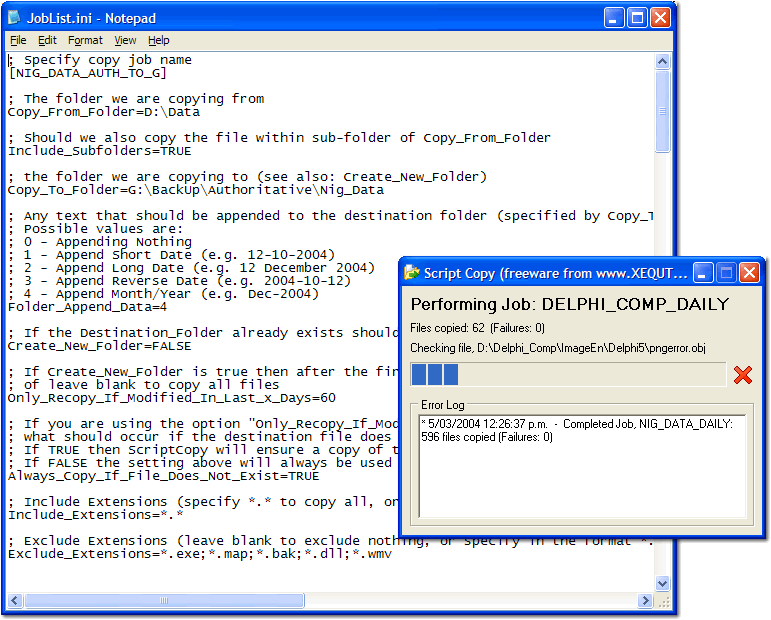Click the line Copy_From_Folder=D:\Data
Viewport: 771px width, 620px height.
pos(104,112)
